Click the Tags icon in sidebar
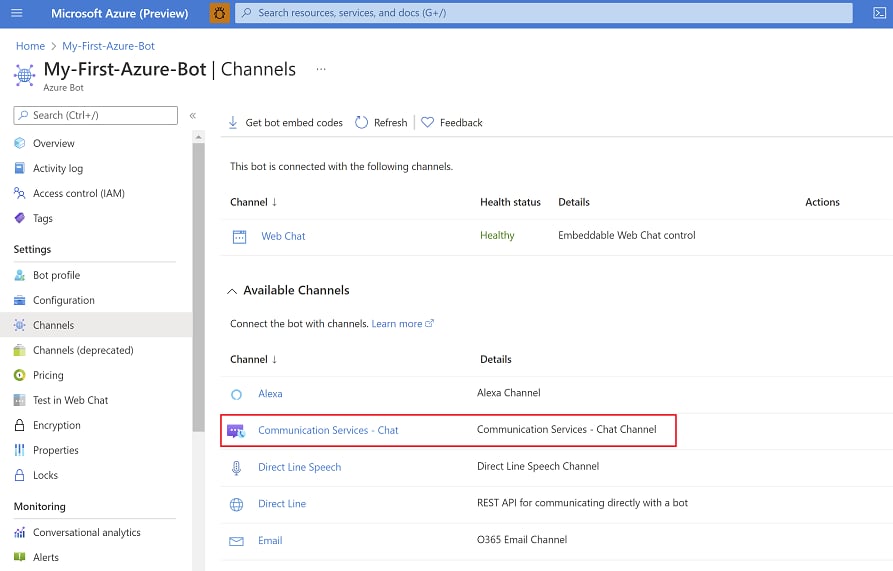Viewport: 893px width, 571px height. [x=19, y=218]
